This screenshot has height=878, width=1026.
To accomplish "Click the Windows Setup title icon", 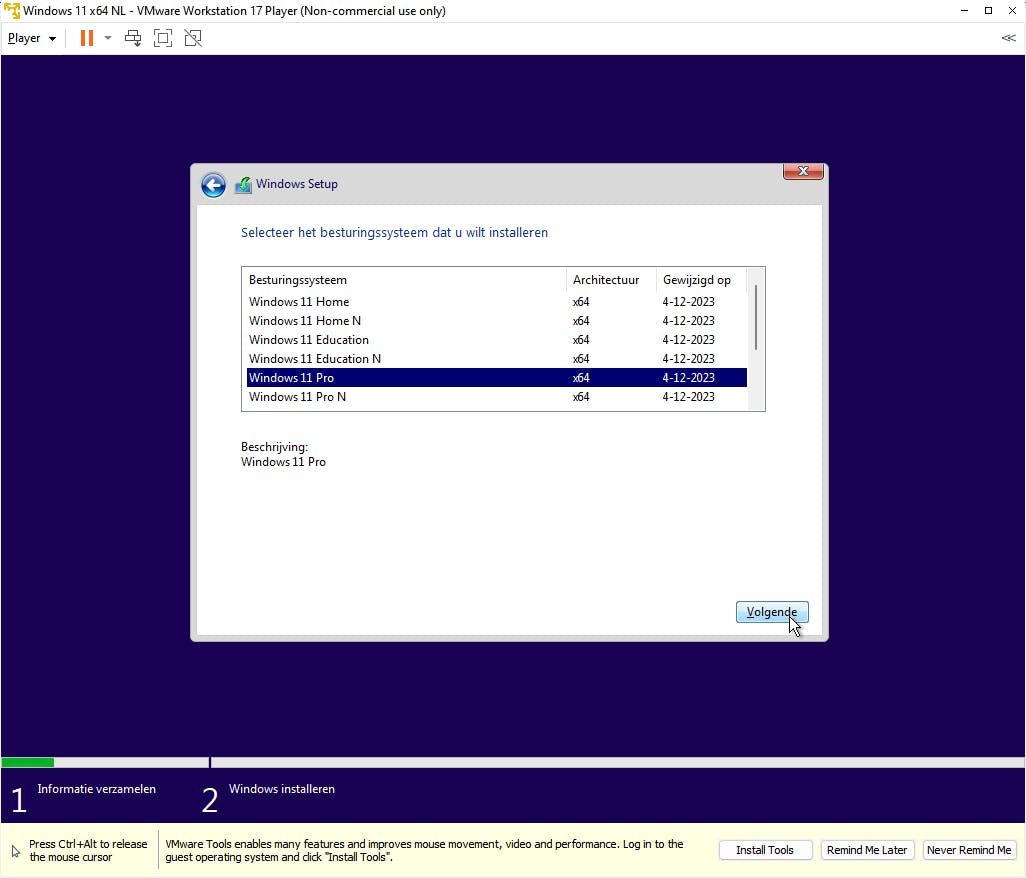I will [x=243, y=185].
